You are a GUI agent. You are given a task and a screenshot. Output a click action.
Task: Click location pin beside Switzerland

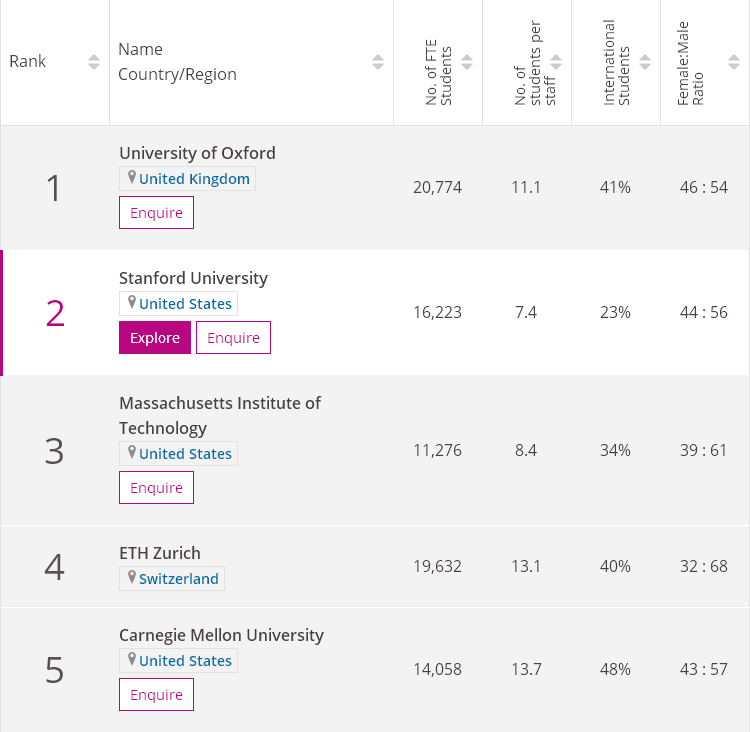[131, 578]
